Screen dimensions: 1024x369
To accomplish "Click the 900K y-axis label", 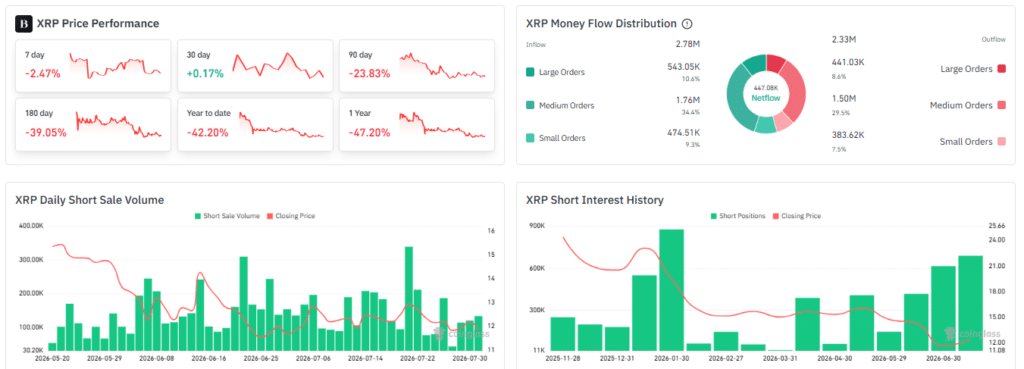I will click(x=536, y=226).
